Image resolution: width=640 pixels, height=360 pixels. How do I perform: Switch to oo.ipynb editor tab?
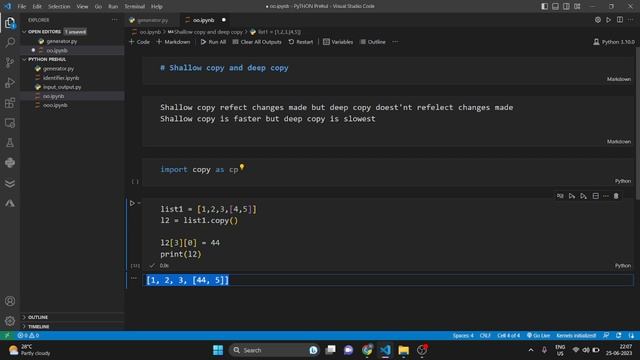(203, 20)
